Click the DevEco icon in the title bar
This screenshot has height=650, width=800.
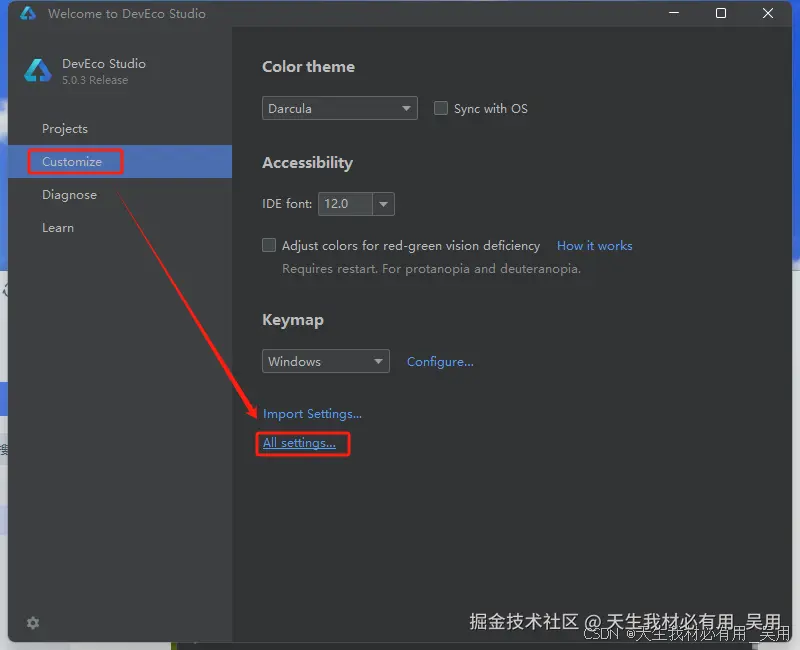(28, 13)
